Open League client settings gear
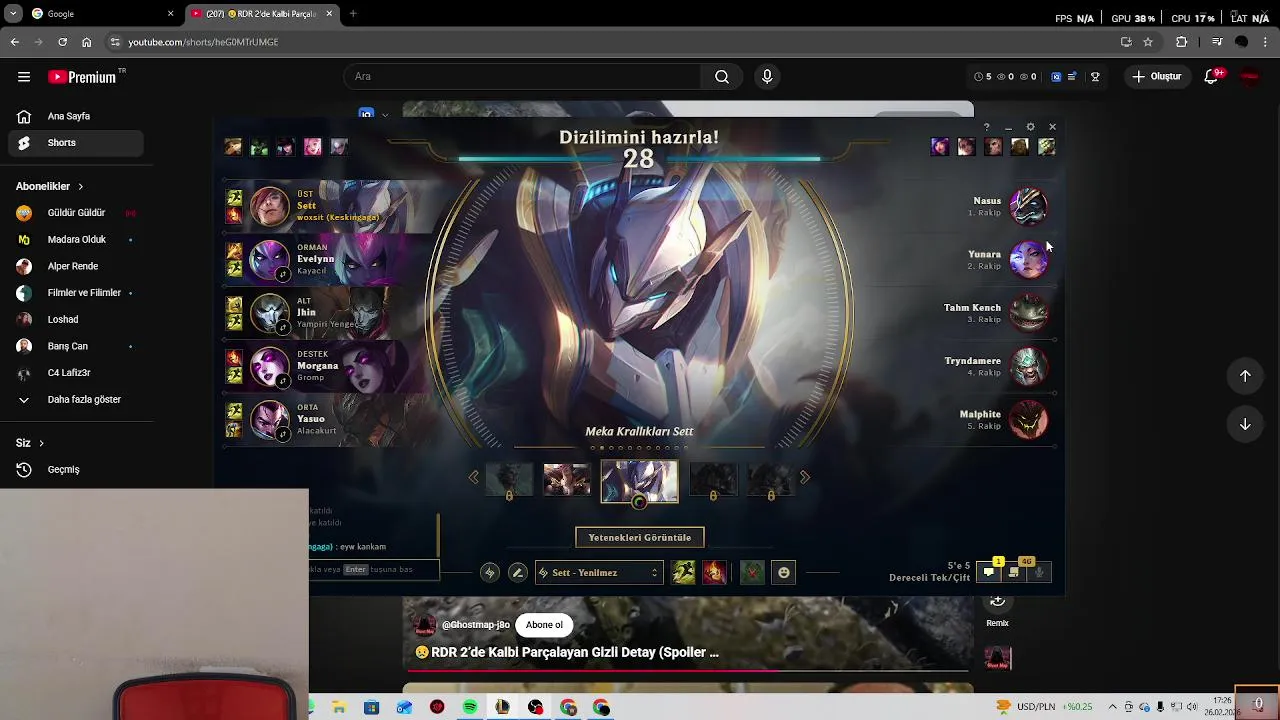Image resolution: width=1280 pixels, height=720 pixels. point(1030,127)
